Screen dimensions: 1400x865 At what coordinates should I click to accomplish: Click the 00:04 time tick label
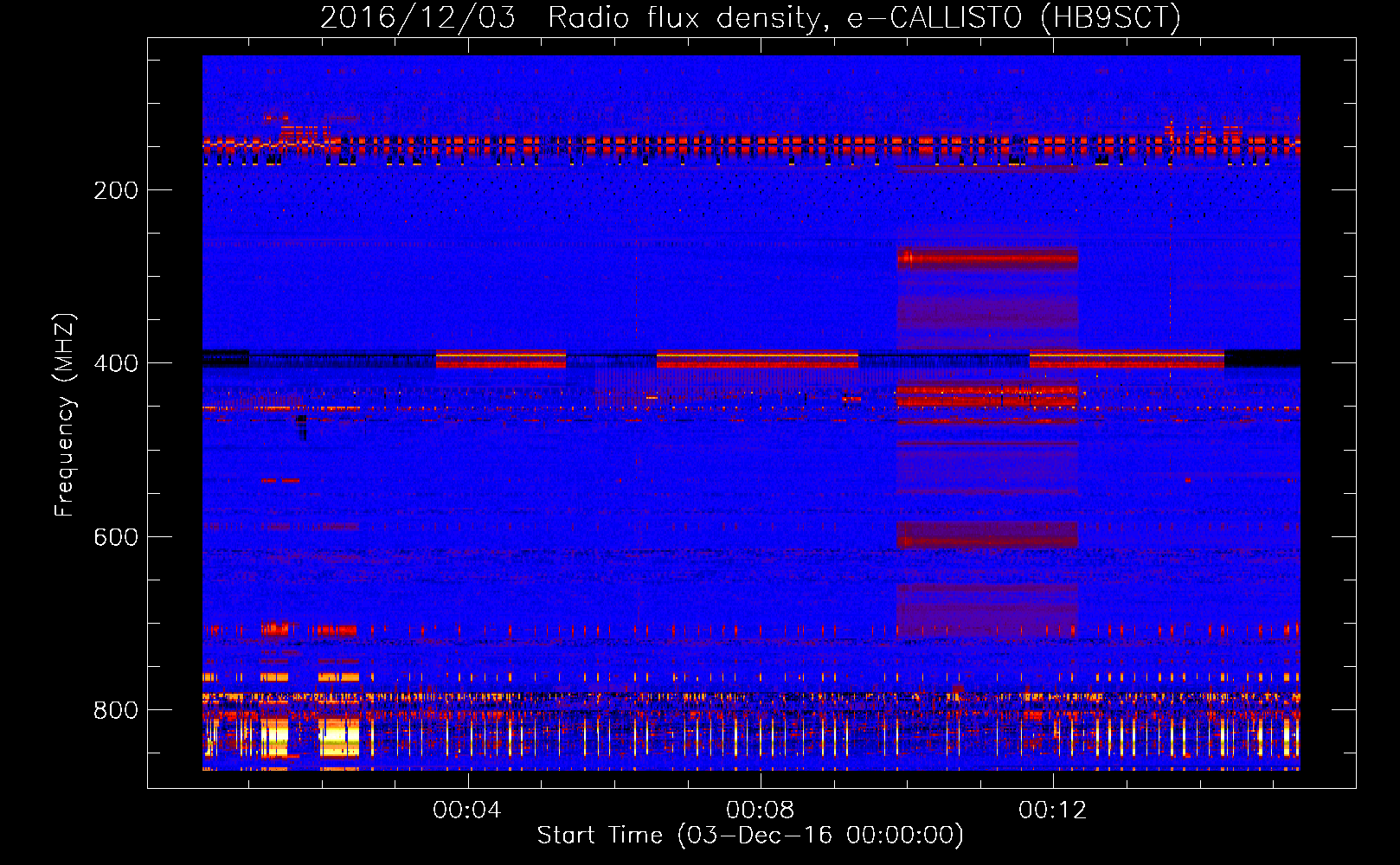pos(467,811)
